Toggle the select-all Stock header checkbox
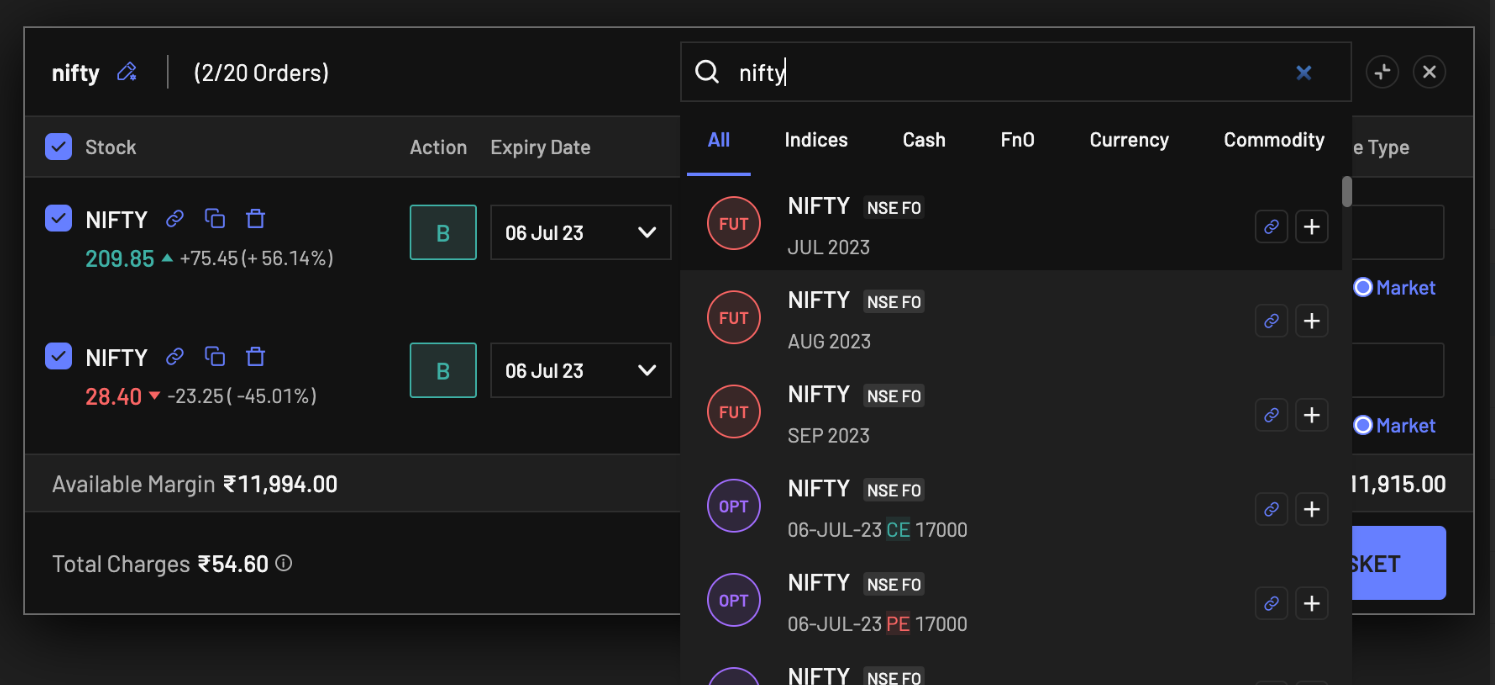The height and width of the screenshot is (685, 1495). [x=59, y=147]
